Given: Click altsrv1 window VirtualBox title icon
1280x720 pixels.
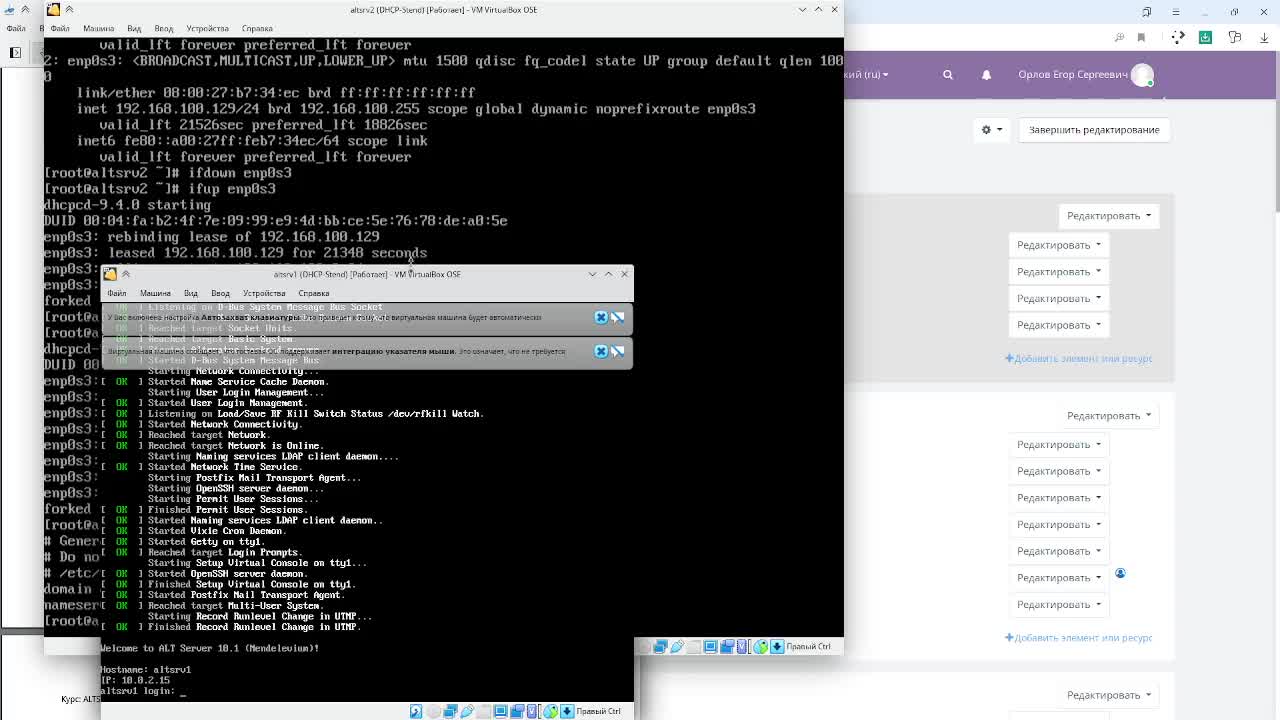Looking at the screenshot, I should (110, 274).
